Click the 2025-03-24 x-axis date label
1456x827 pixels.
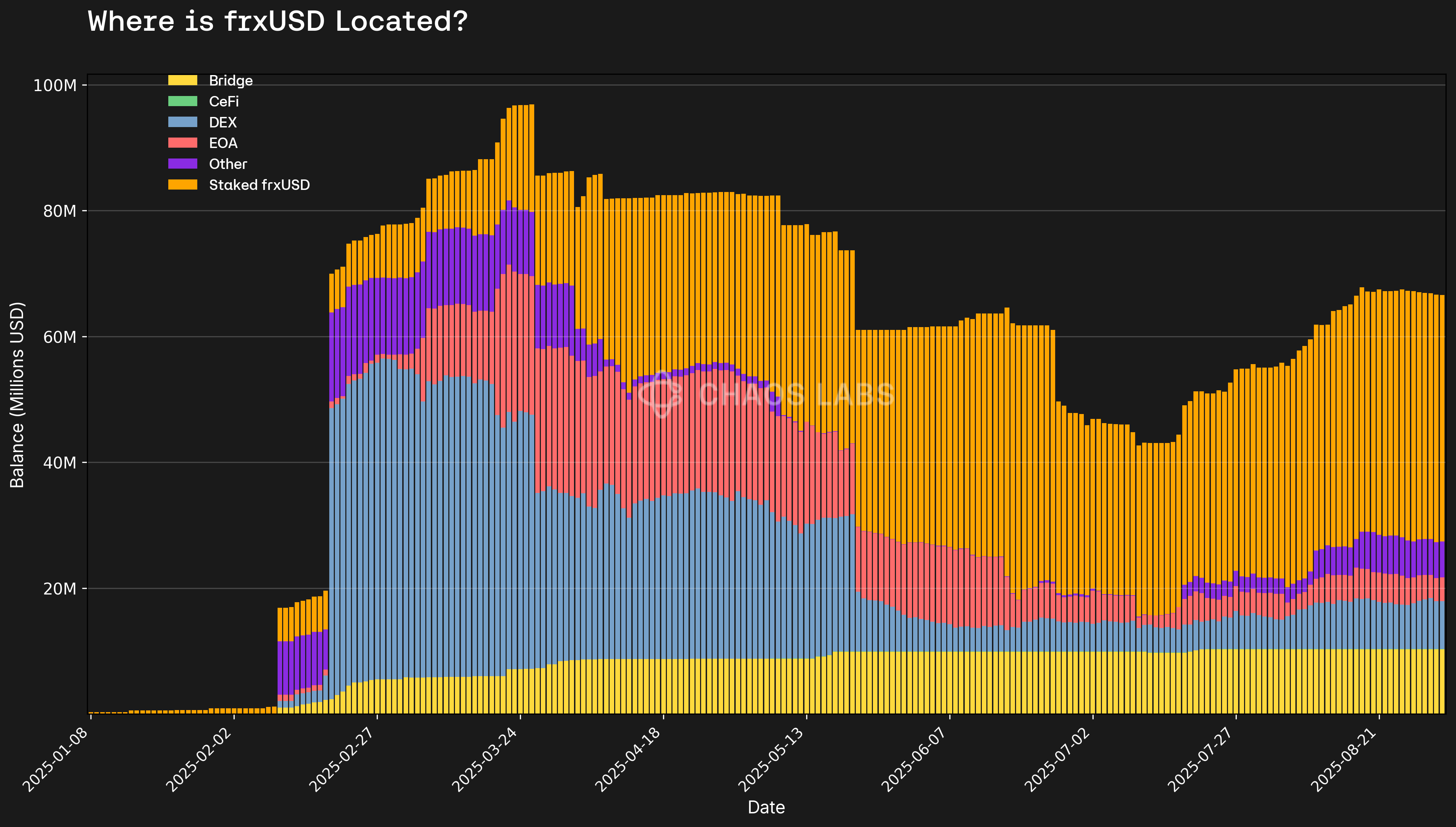[x=484, y=759]
